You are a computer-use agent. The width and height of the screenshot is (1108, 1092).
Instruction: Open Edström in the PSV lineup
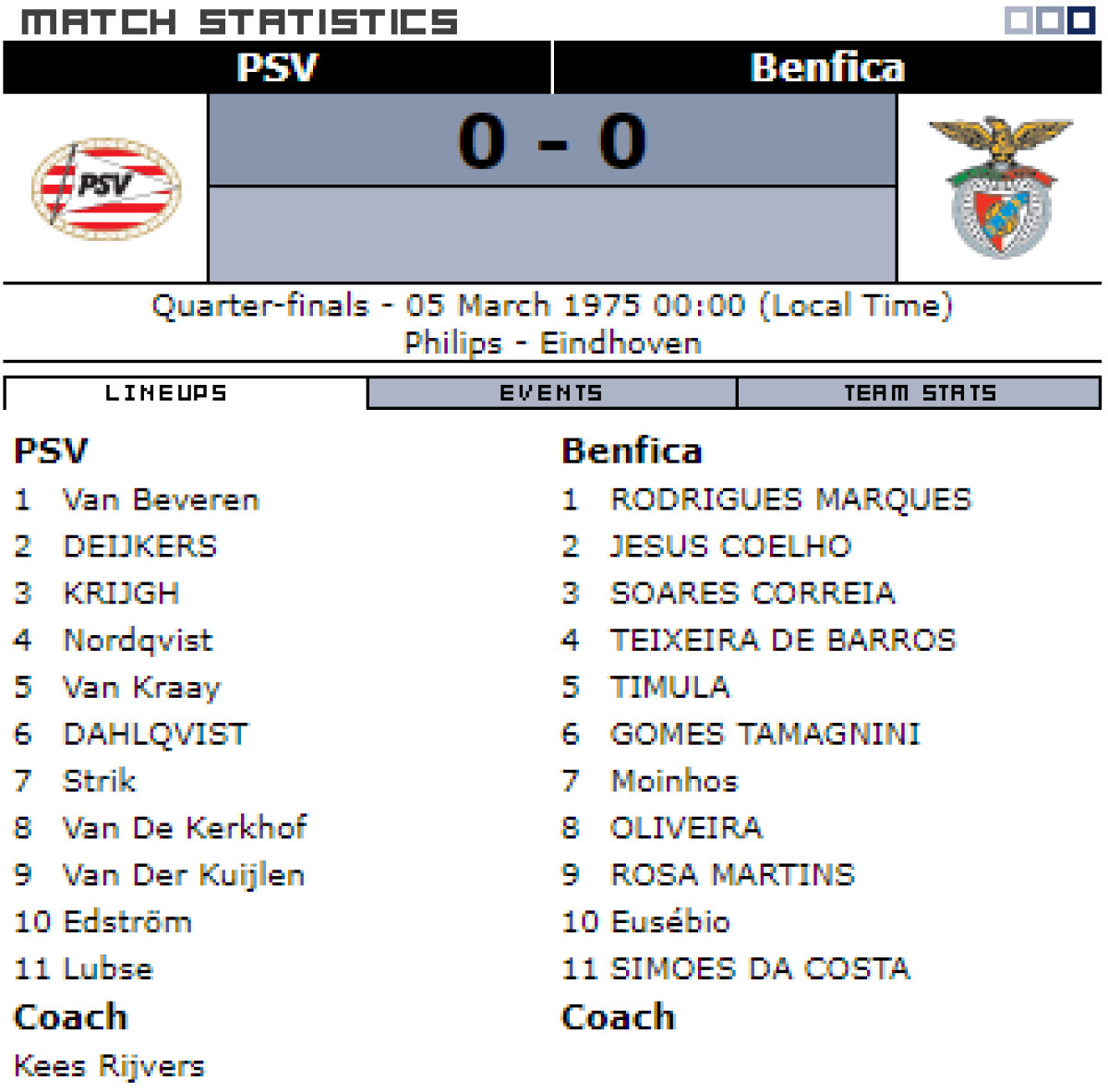tap(127, 921)
